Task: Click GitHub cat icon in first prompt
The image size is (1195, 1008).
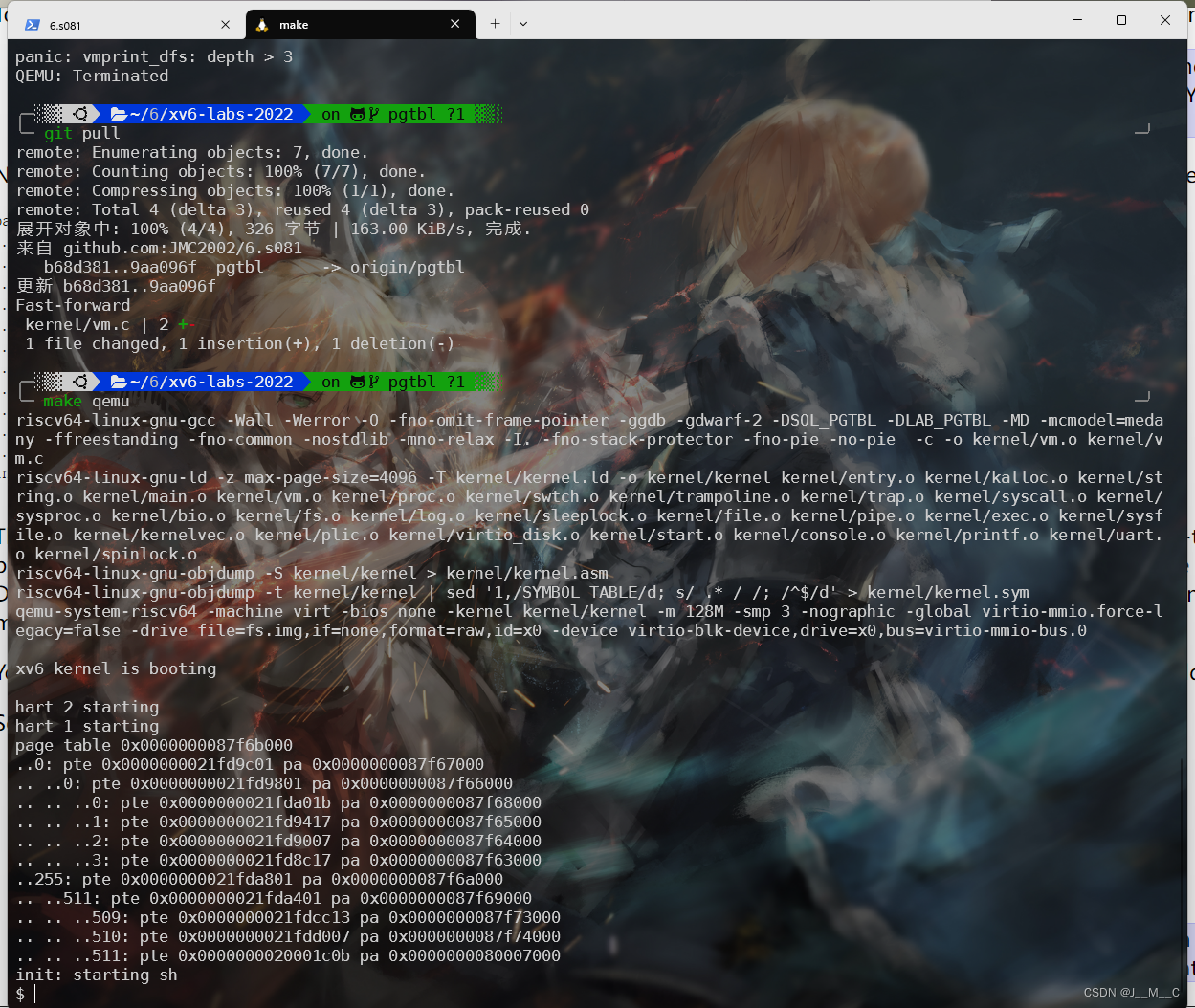Action: pyautogui.click(x=358, y=114)
